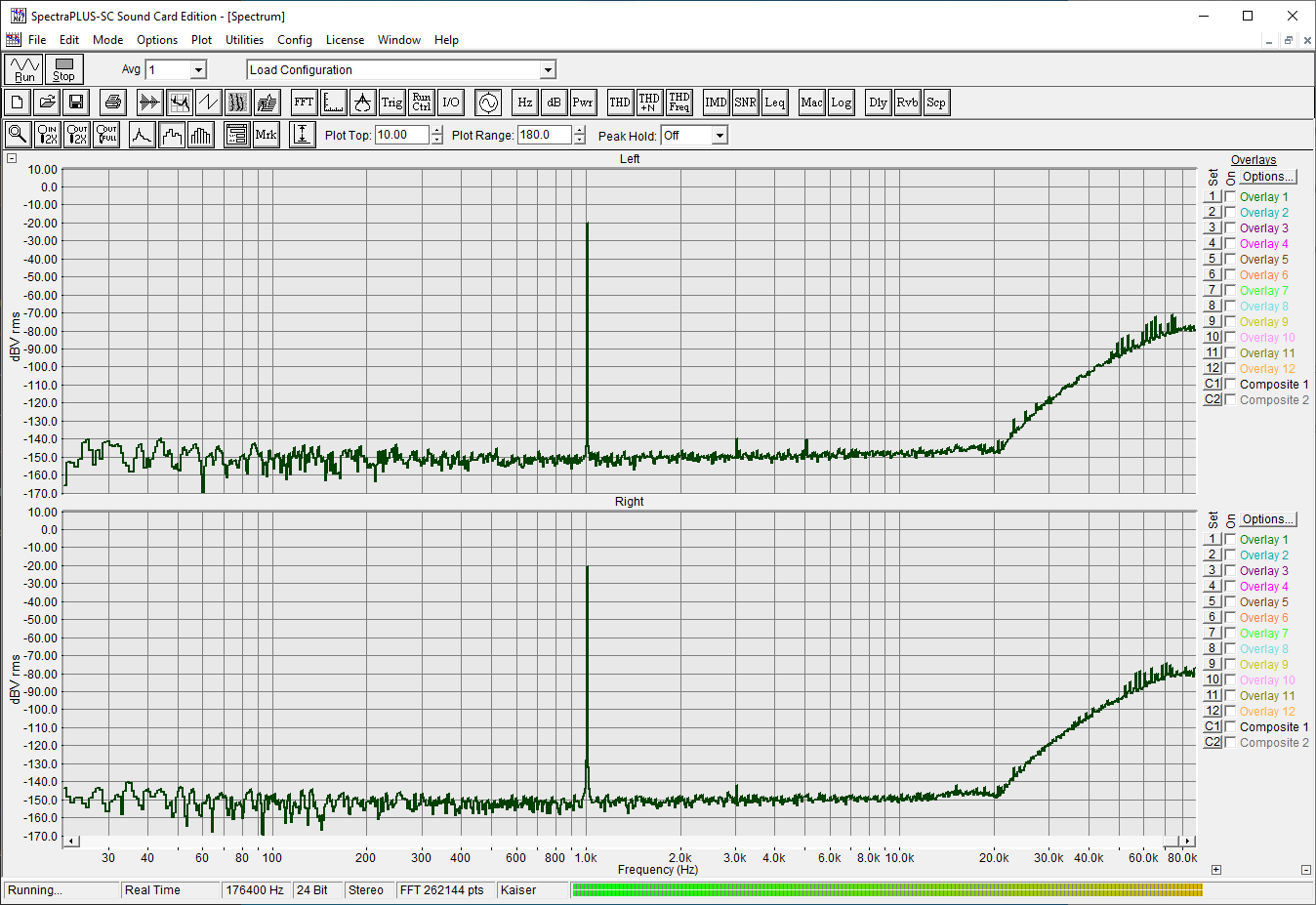Image resolution: width=1316 pixels, height=905 pixels.
Task: Open FFT settings toolbar button
Action: coord(304,103)
